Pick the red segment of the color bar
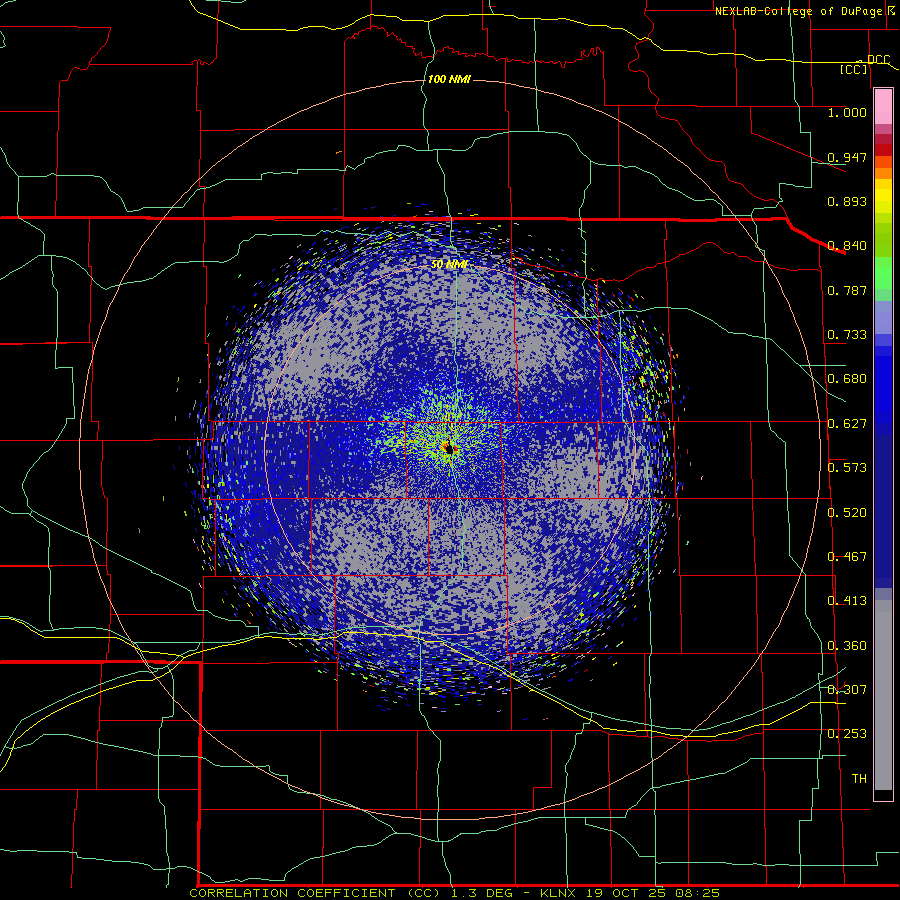This screenshot has height=900, width=900. coord(883,150)
